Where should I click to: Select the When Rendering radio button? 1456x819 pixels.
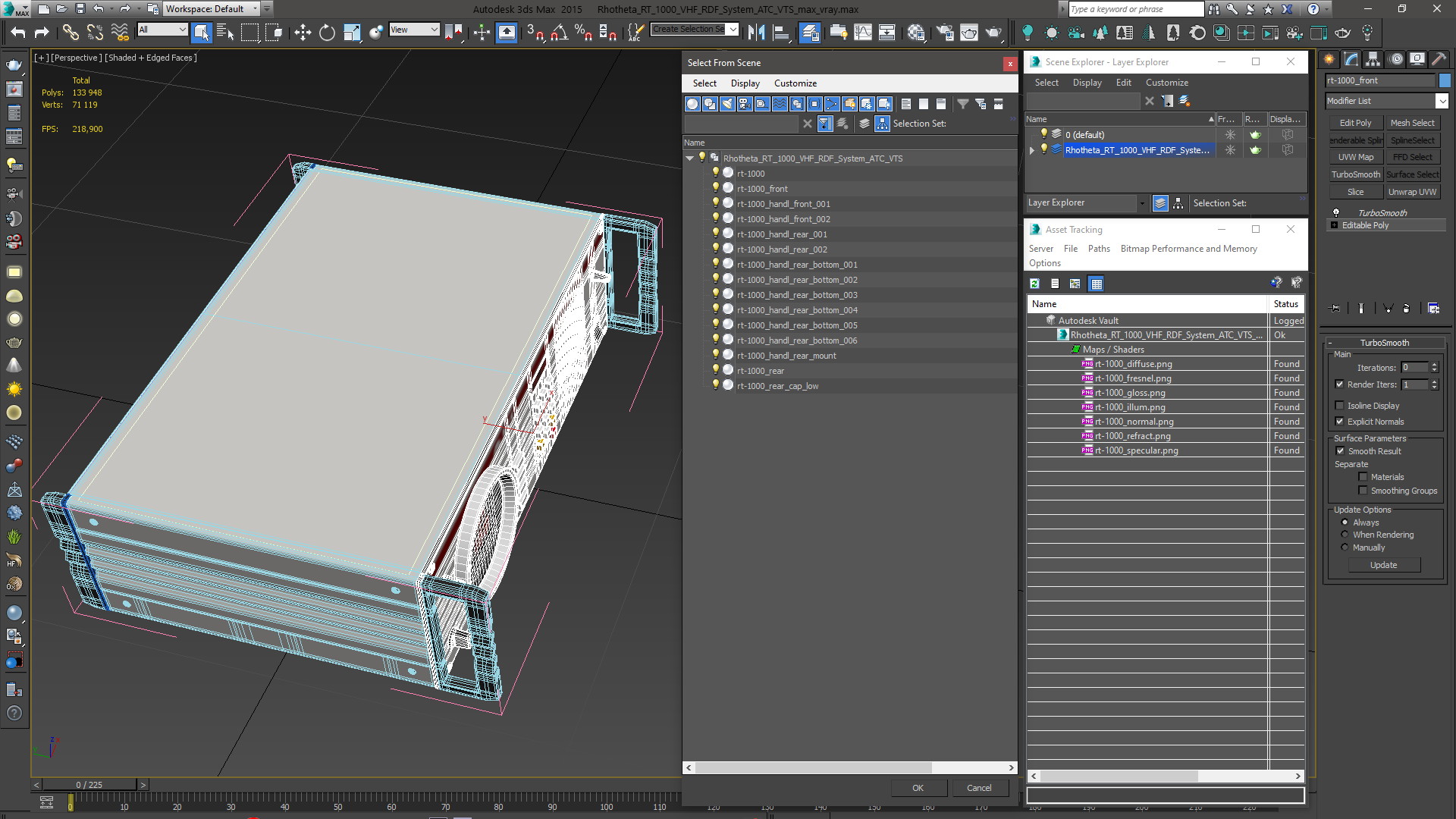(1345, 535)
